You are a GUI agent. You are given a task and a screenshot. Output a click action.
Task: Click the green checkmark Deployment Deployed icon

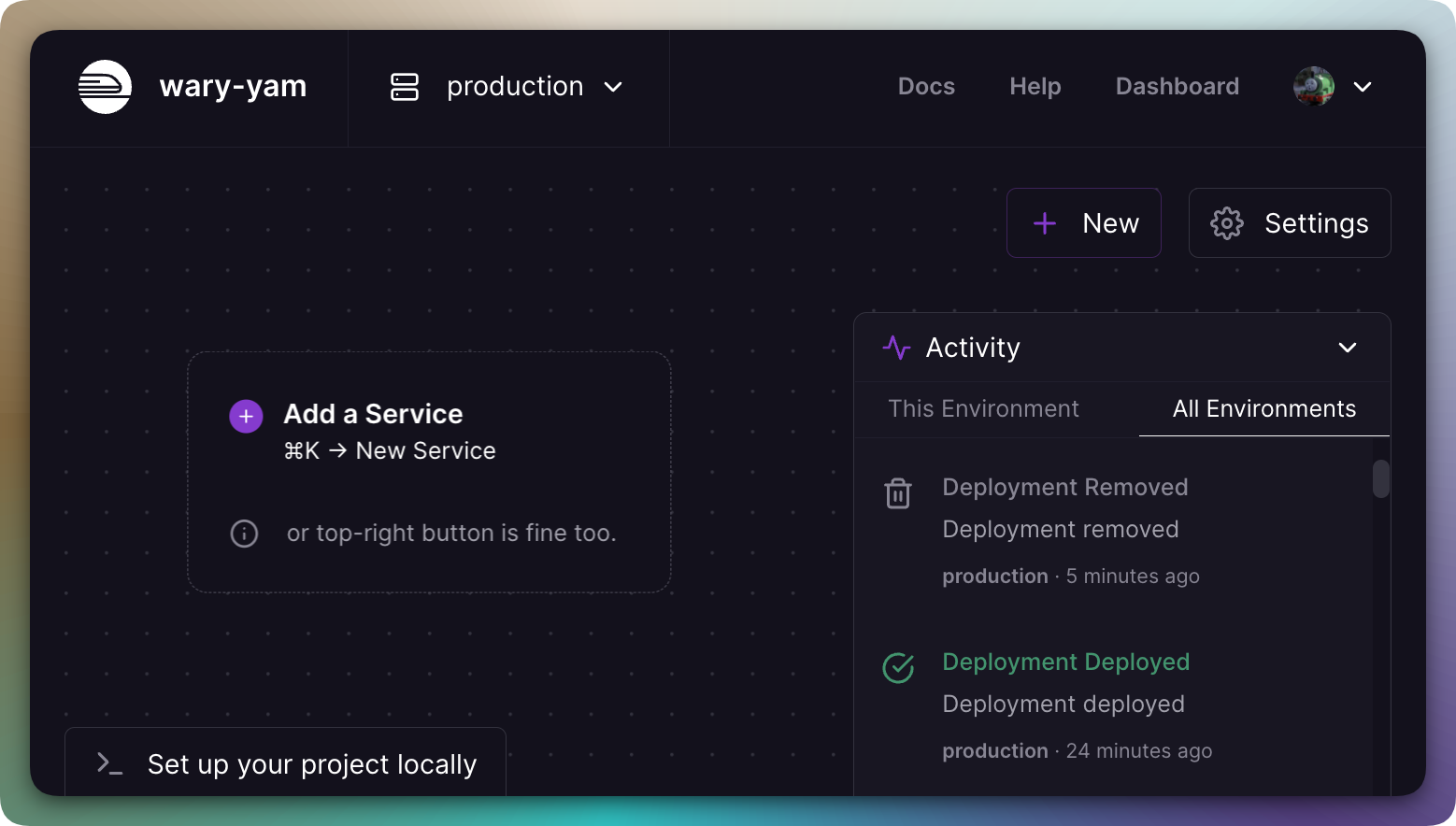coord(898,668)
